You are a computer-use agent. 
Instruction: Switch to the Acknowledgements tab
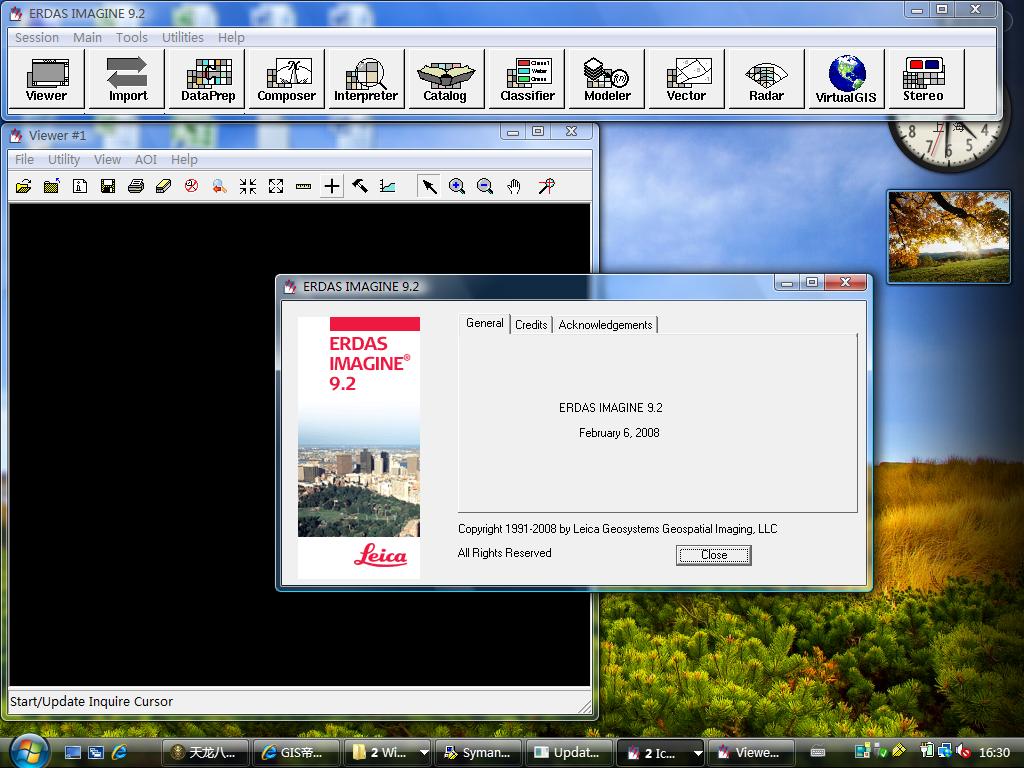(605, 325)
